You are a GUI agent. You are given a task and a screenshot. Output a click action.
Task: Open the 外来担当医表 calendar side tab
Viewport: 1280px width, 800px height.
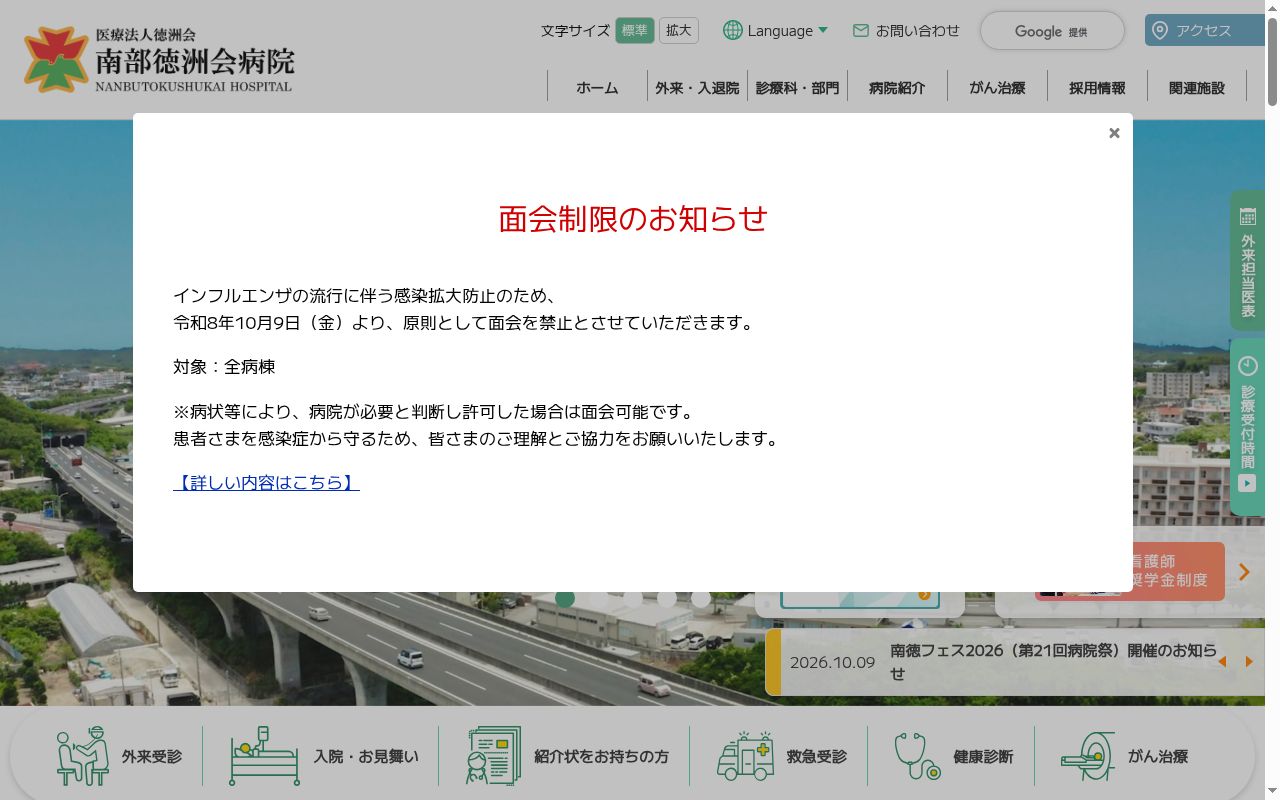pyautogui.click(x=1247, y=260)
